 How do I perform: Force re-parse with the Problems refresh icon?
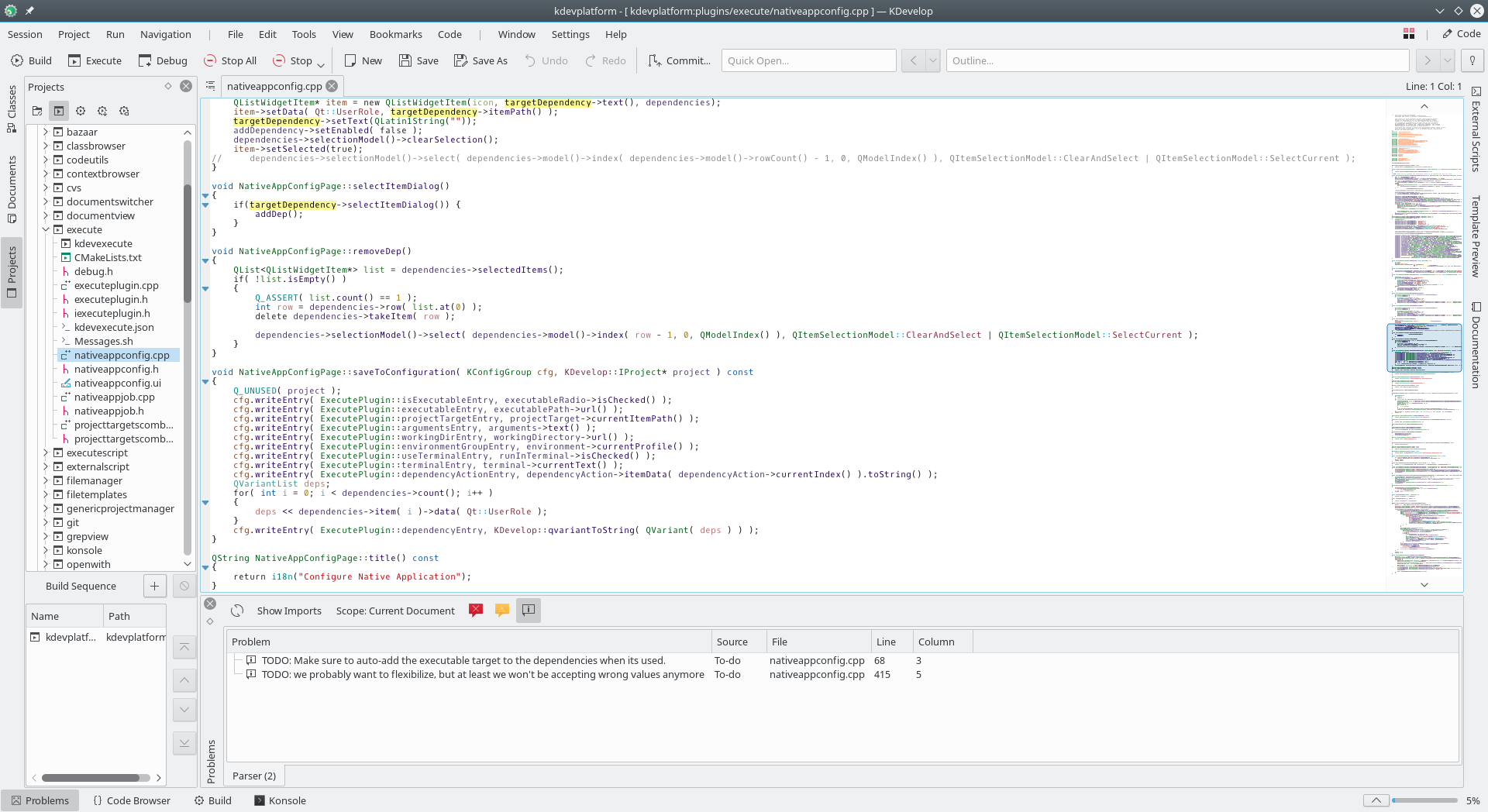238,611
